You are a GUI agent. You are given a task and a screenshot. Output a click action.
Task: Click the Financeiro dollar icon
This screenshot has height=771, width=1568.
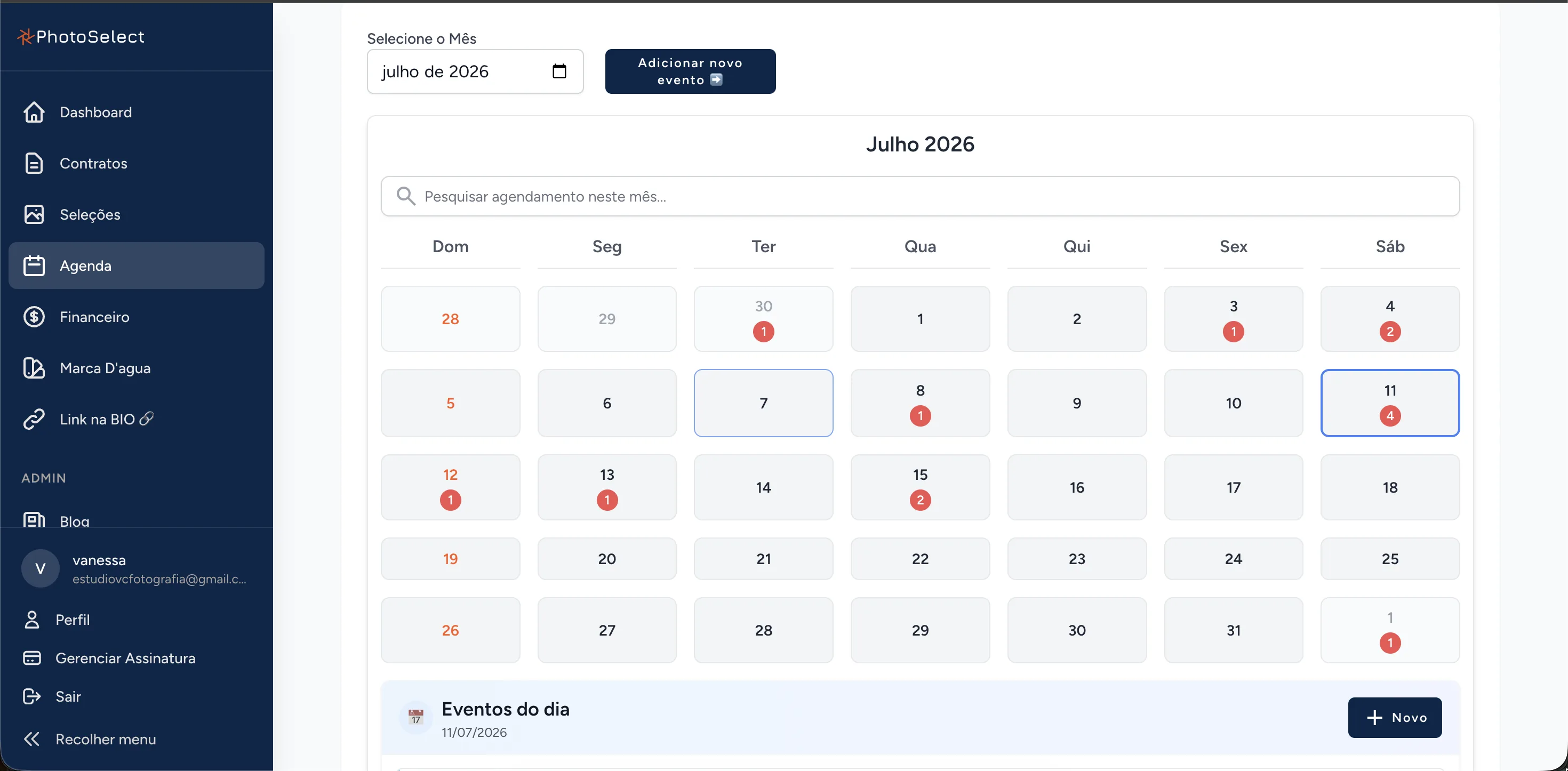(34, 316)
